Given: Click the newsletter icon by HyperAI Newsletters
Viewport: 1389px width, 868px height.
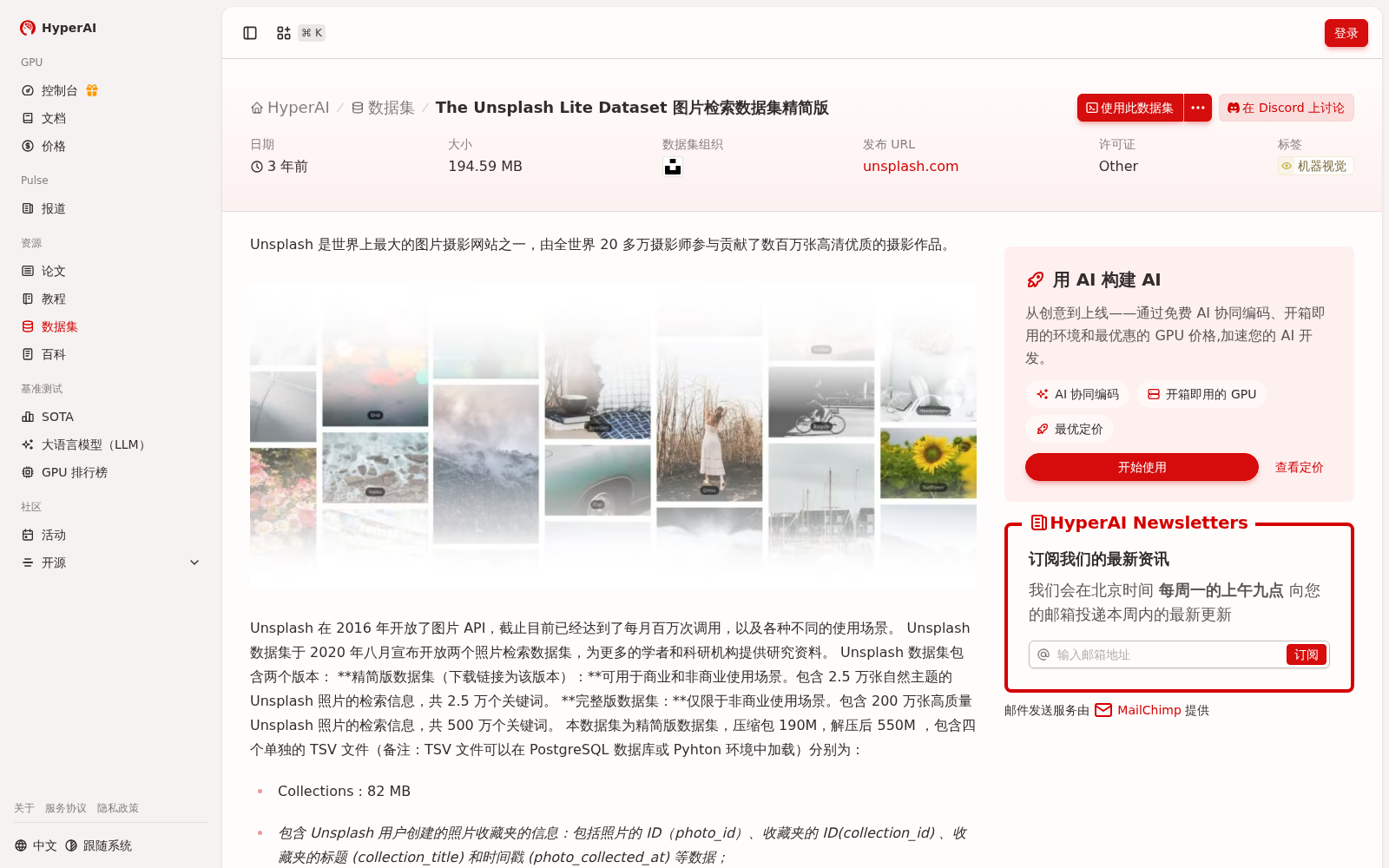Looking at the screenshot, I should pyautogui.click(x=1038, y=523).
